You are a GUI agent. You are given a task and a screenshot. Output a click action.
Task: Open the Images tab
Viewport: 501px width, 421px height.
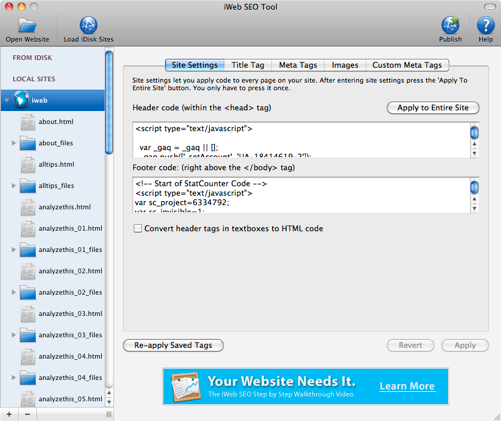click(345, 65)
